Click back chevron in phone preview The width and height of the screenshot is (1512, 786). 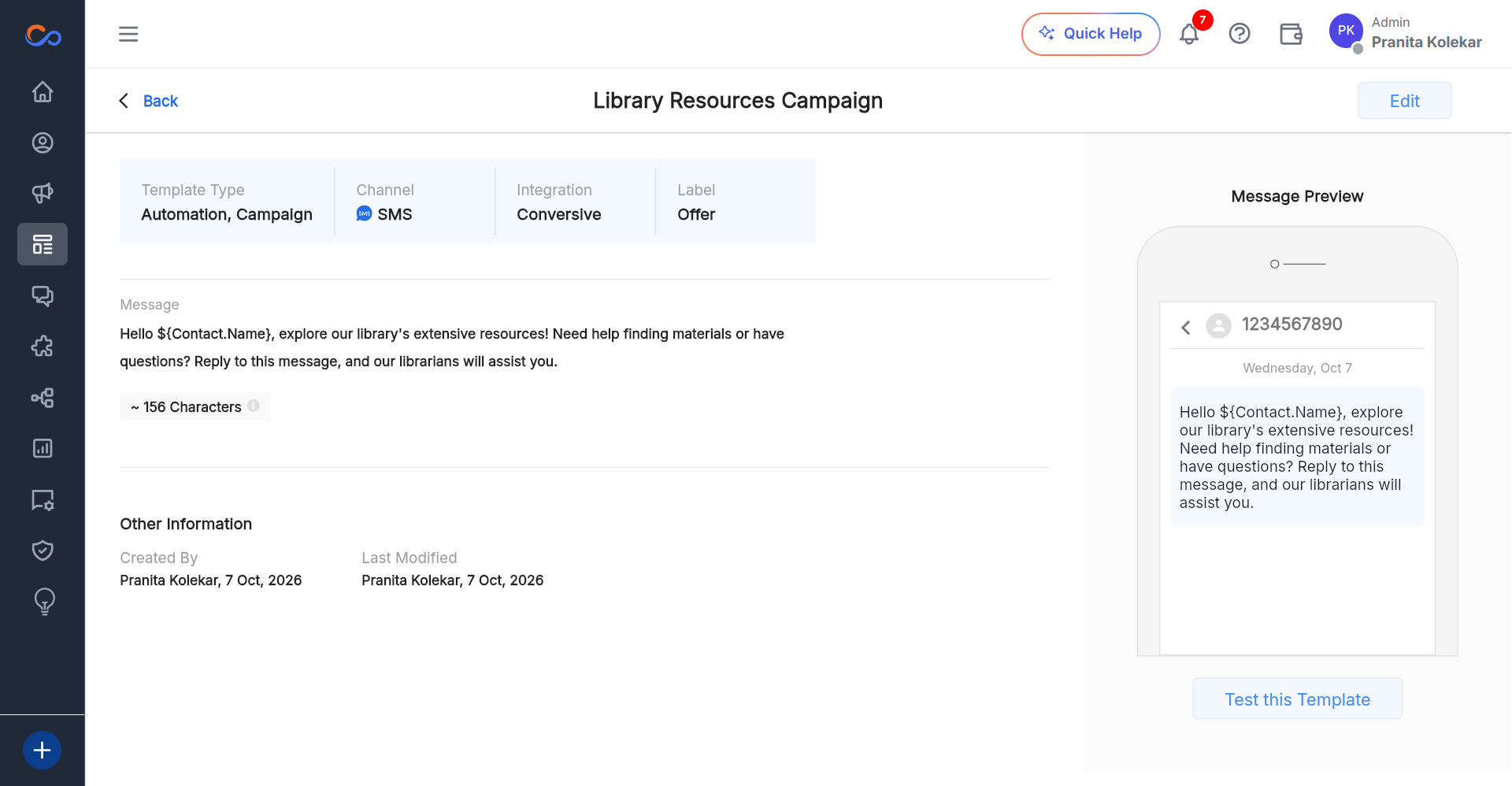[1186, 327]
